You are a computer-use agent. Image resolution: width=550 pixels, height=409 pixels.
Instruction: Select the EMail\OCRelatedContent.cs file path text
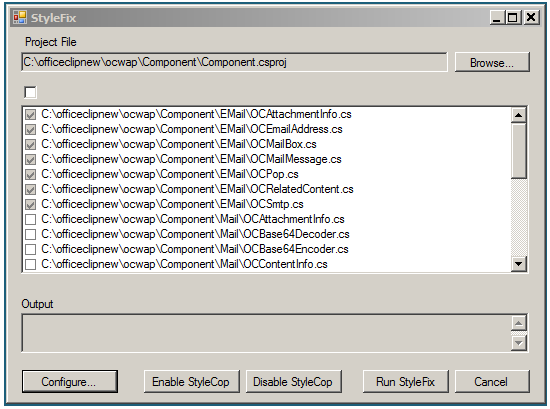[197, 189]
